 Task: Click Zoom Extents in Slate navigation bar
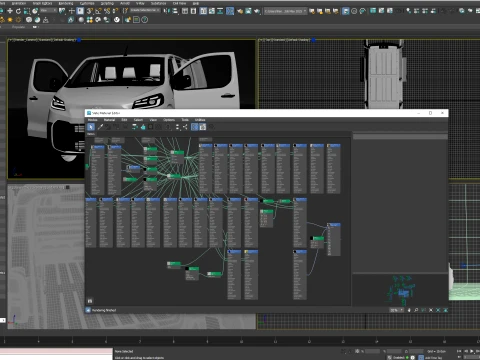click(431, 310)
